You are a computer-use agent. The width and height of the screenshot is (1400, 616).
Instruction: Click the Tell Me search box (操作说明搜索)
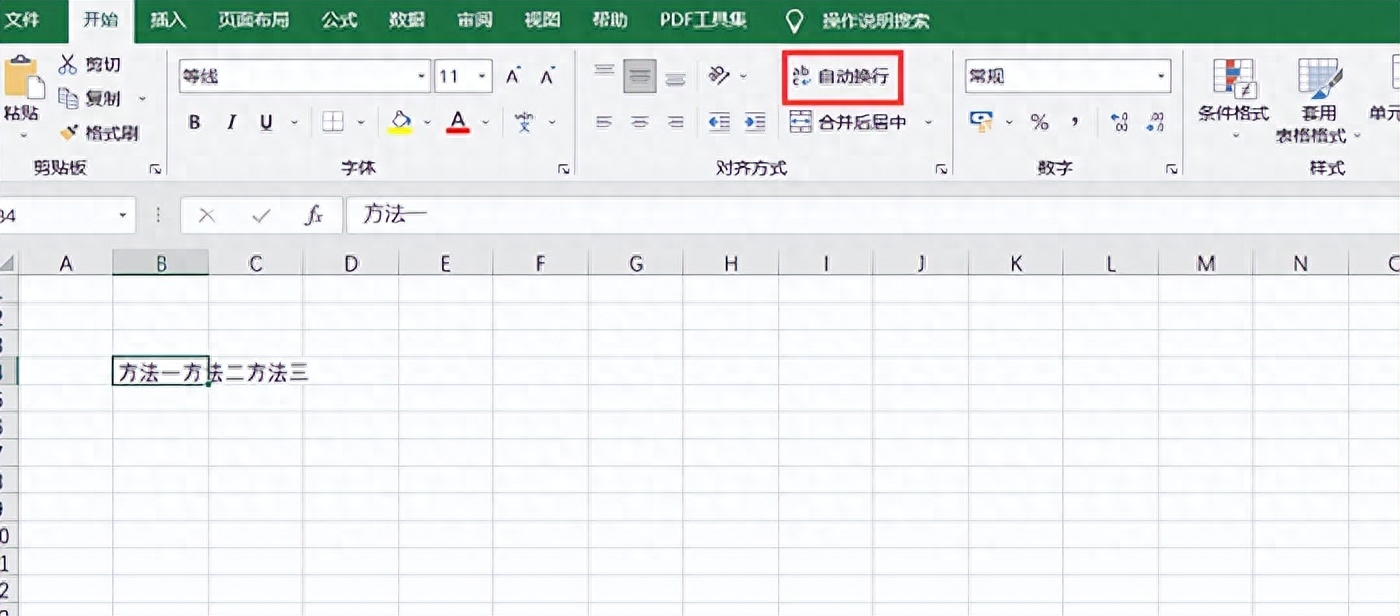875,20
